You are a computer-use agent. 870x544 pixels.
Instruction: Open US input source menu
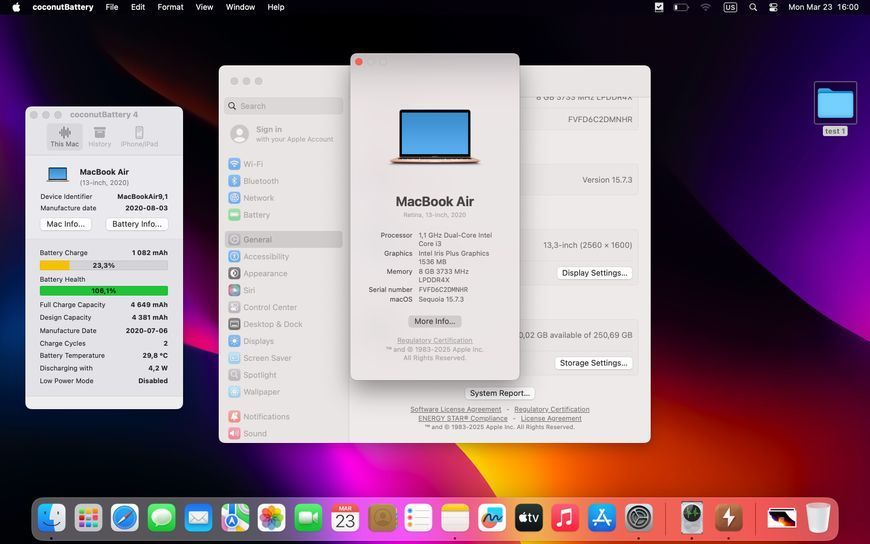pos(730,7)
